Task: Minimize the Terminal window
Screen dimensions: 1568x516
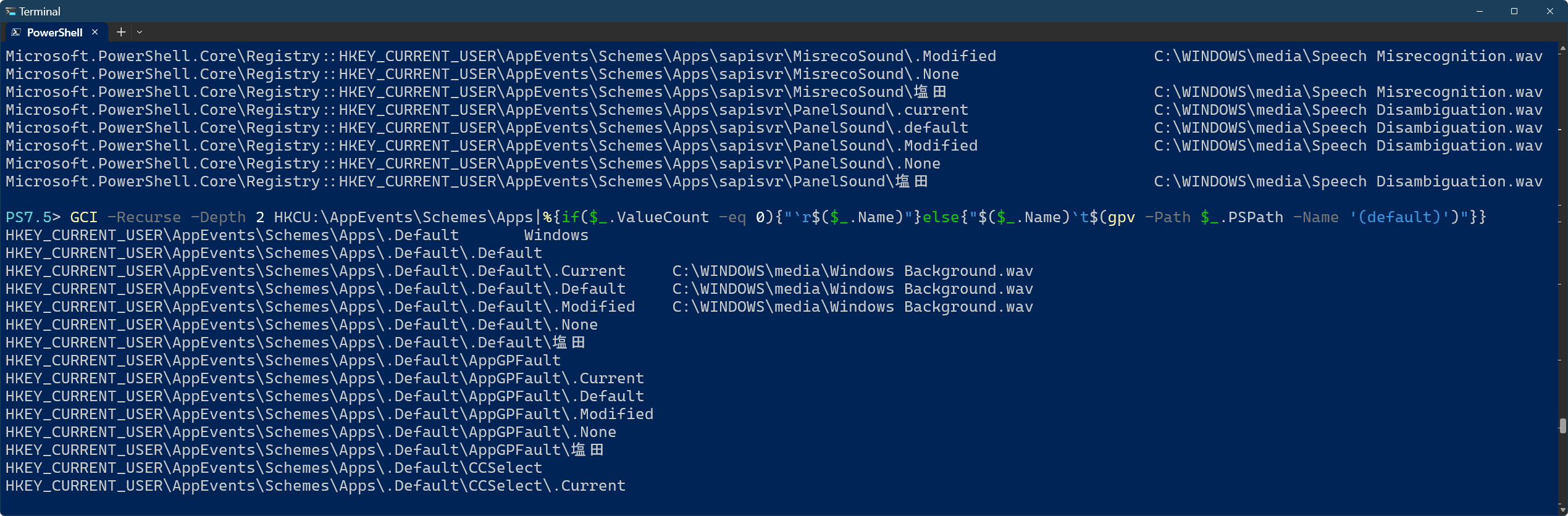Action: (x=1479, y=11)
